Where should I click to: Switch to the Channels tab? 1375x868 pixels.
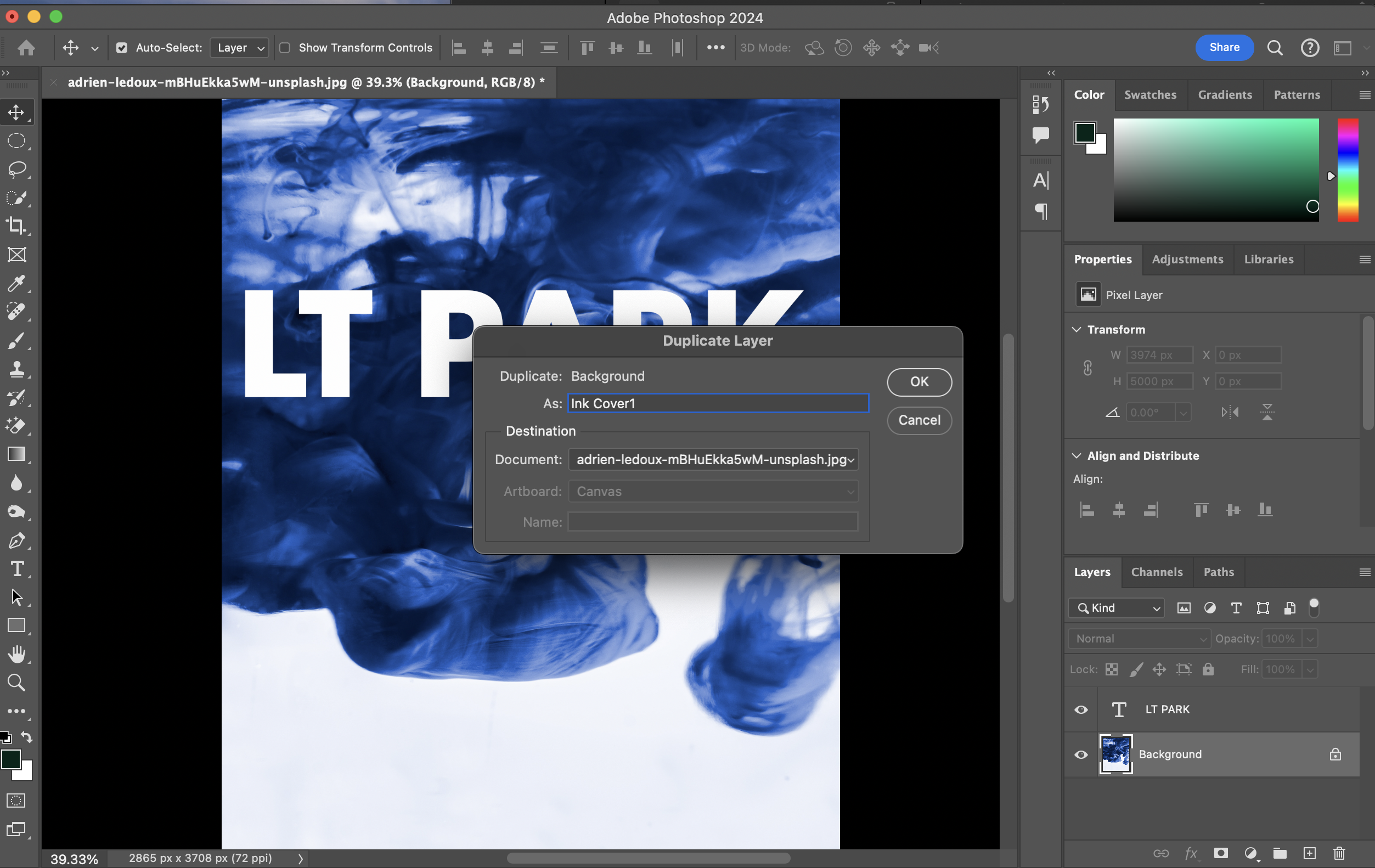pos(1156,572)
